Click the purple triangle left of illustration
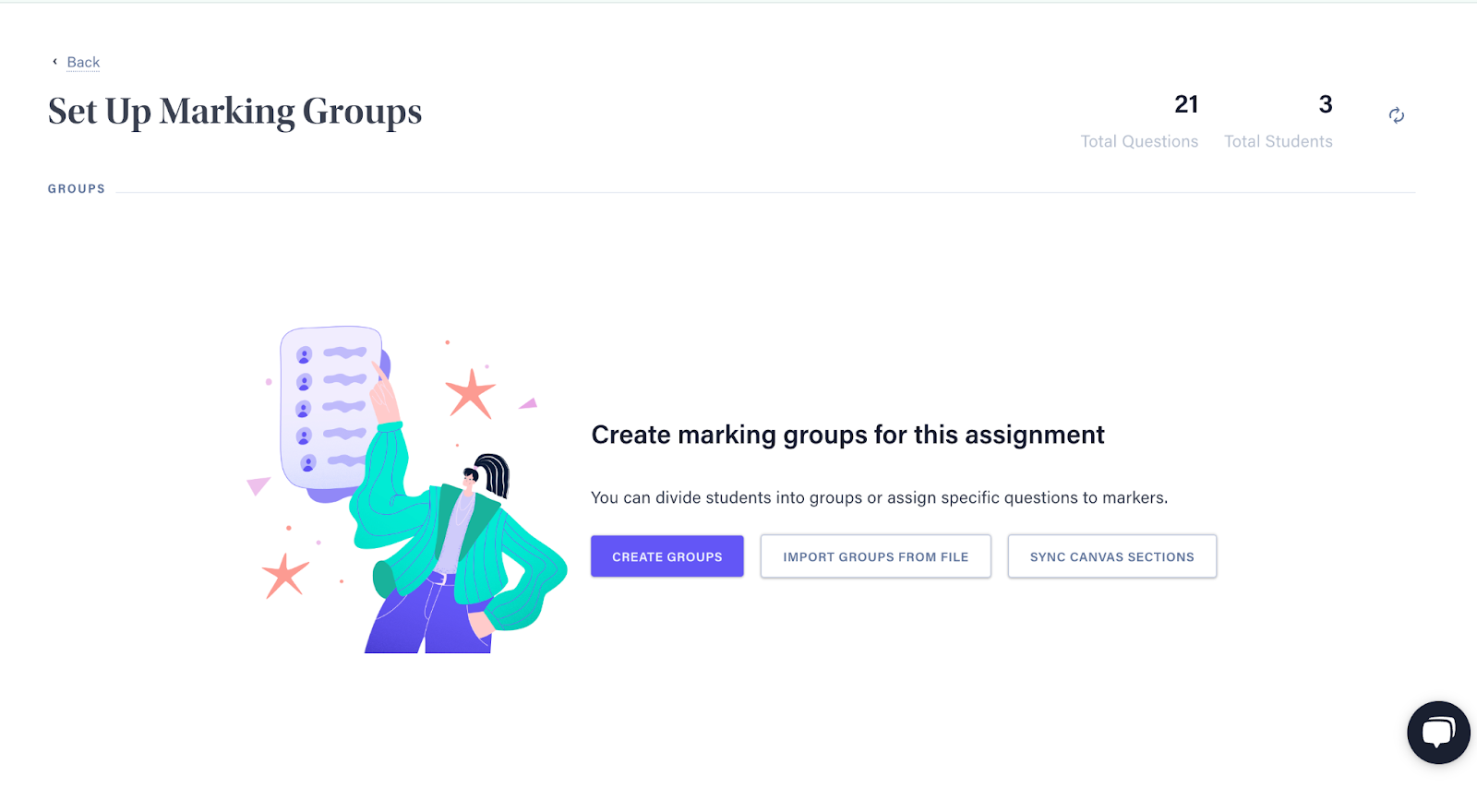This screenshot has height=812, width=1477. click(x=258, y=485)
